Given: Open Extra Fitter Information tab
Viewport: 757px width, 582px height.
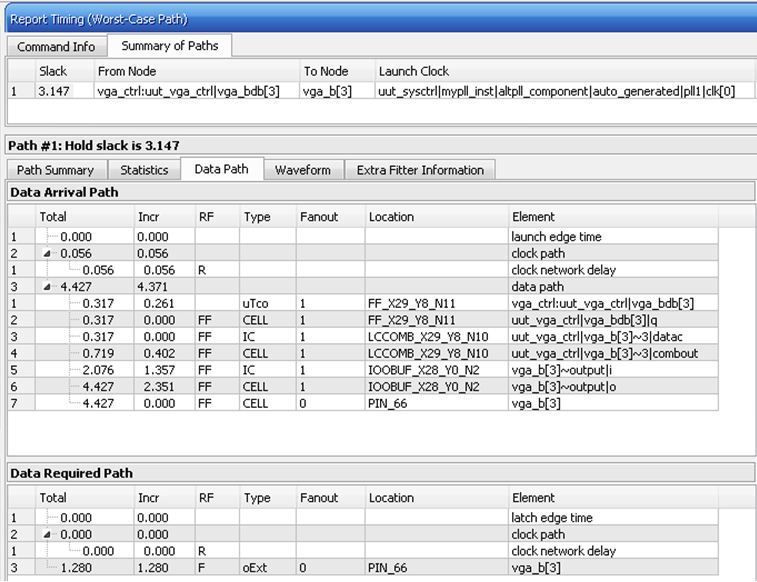Looking at the screenshot, I should coord(420,170).
